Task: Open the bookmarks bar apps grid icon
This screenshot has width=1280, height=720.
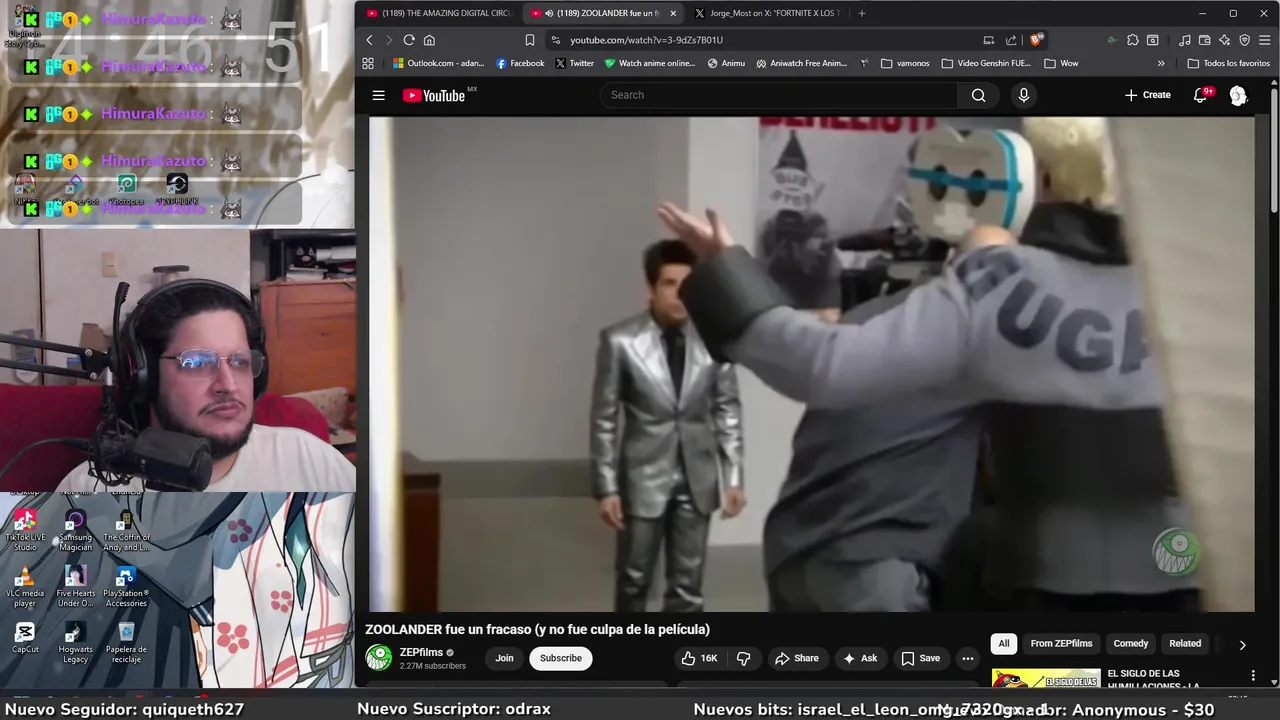Action: tap(368, 63)
